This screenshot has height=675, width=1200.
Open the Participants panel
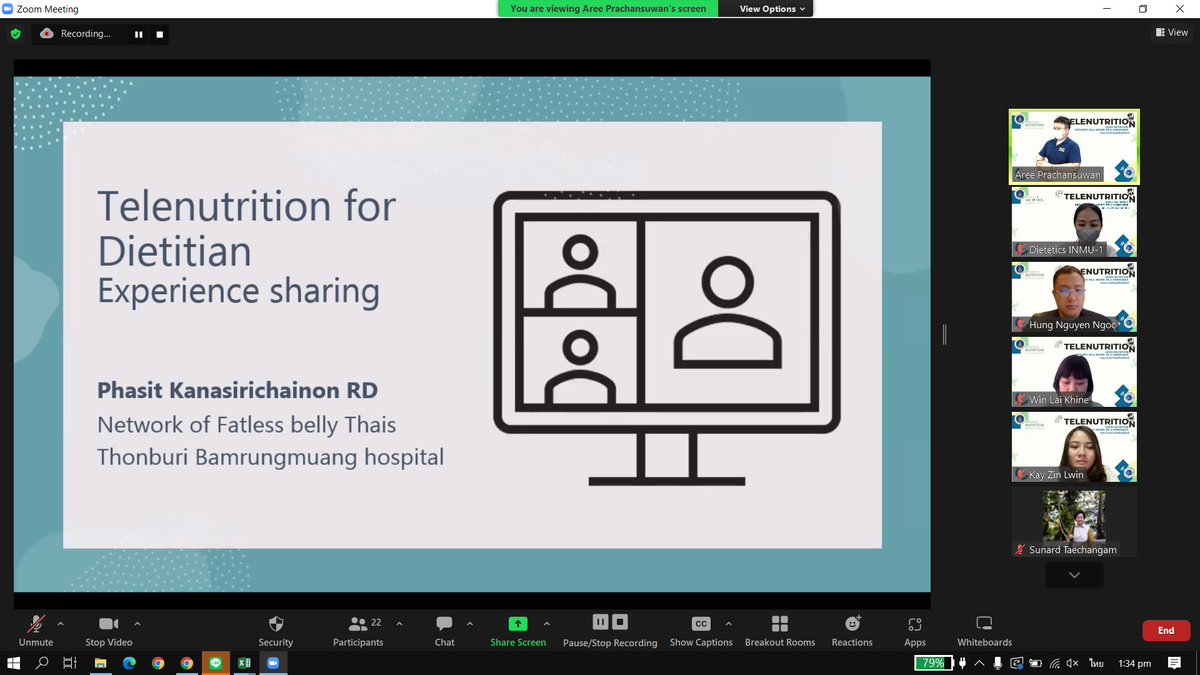click(358, 629)
